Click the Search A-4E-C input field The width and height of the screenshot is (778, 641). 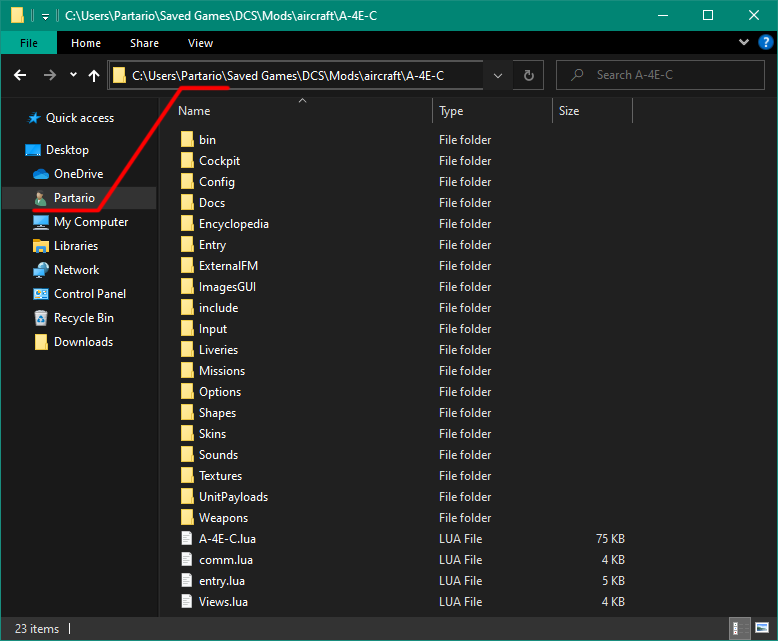660,75
